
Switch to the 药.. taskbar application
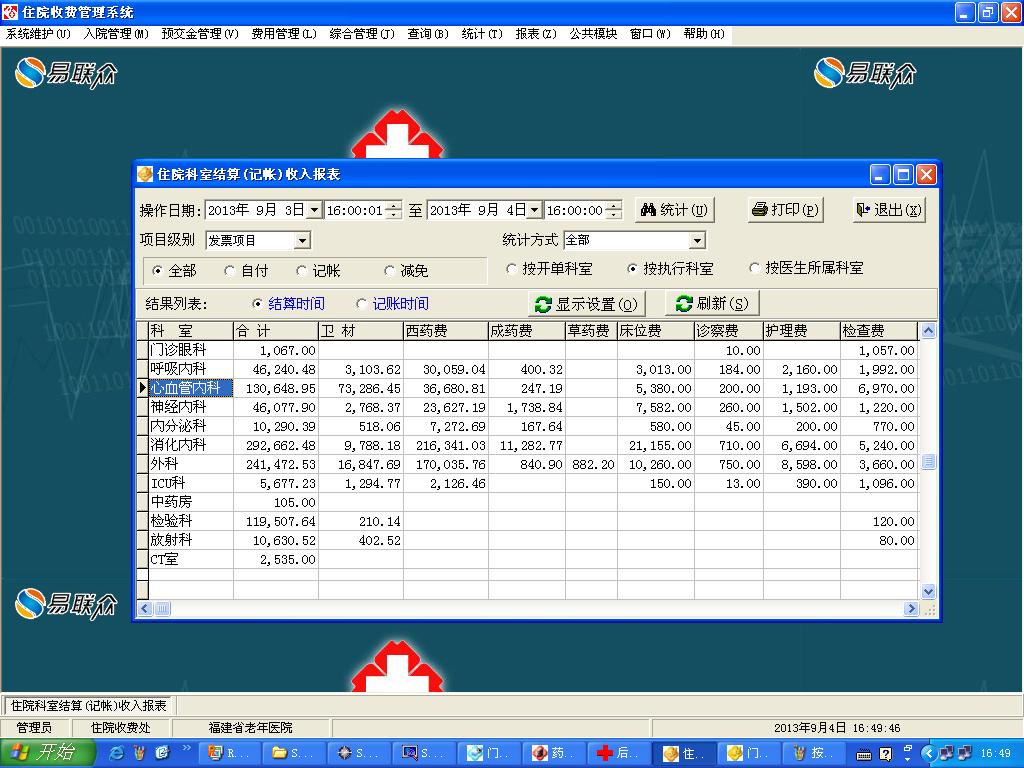click(553, 753)
